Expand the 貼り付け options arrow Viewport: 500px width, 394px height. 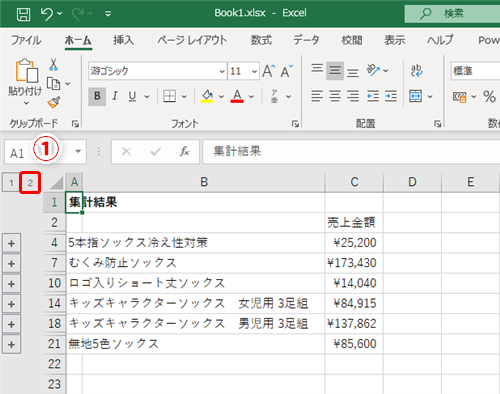click(26, 103)
